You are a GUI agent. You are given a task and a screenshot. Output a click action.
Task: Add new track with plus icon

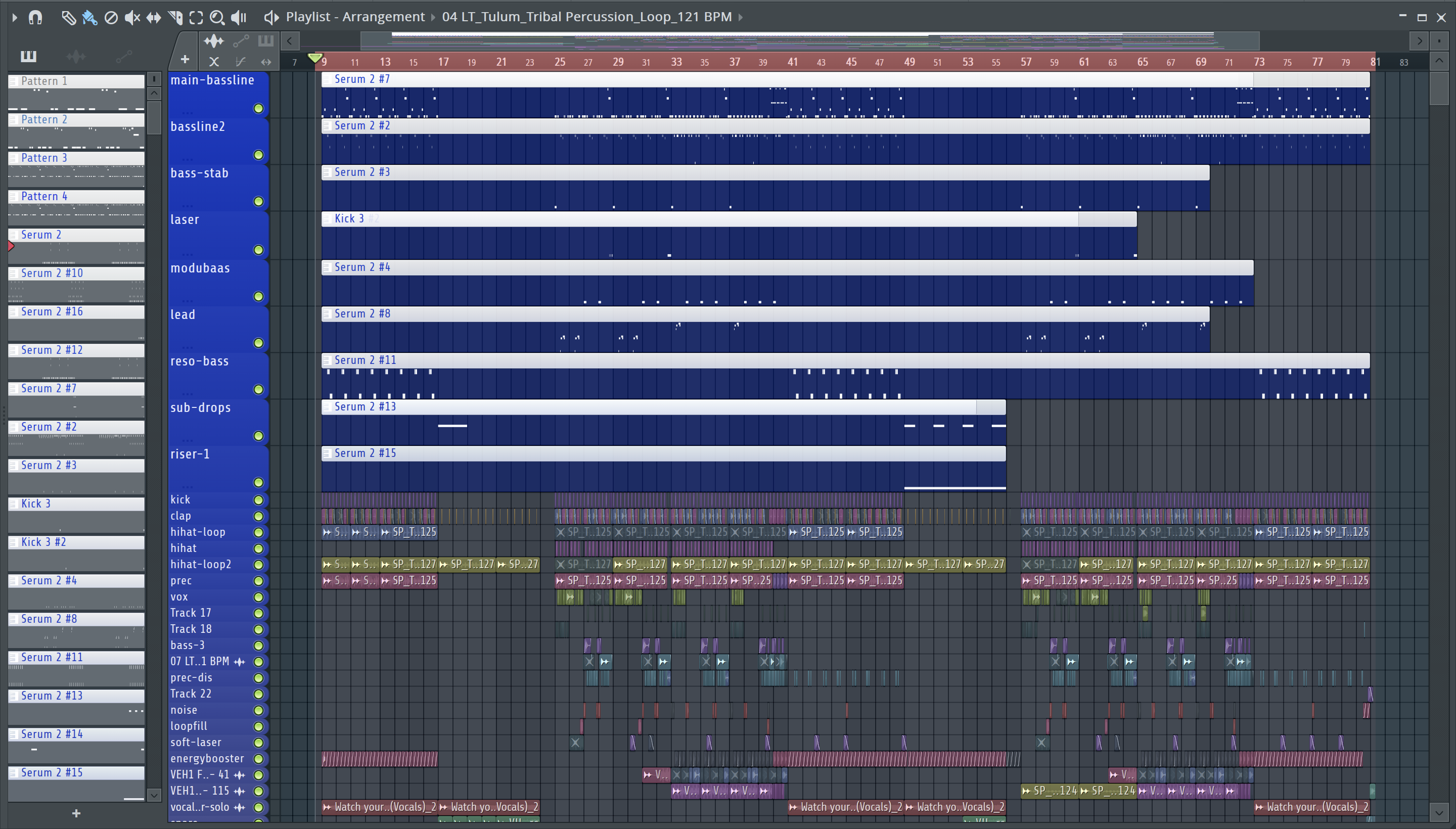185,60
